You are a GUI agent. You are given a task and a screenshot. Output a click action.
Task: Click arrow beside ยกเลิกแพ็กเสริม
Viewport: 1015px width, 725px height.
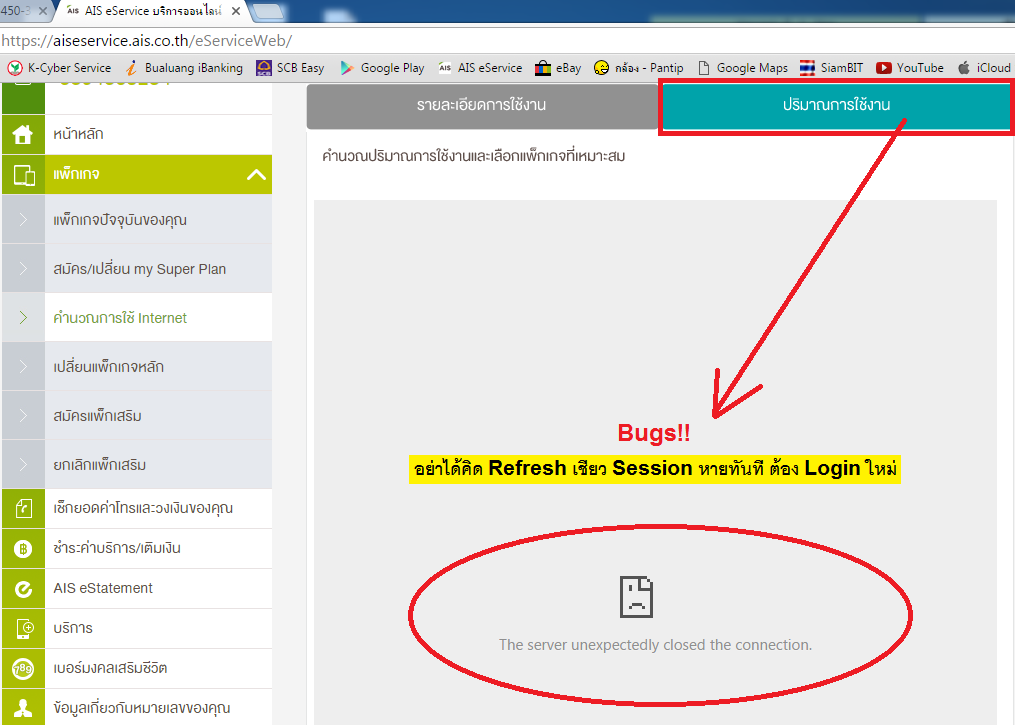23,464
